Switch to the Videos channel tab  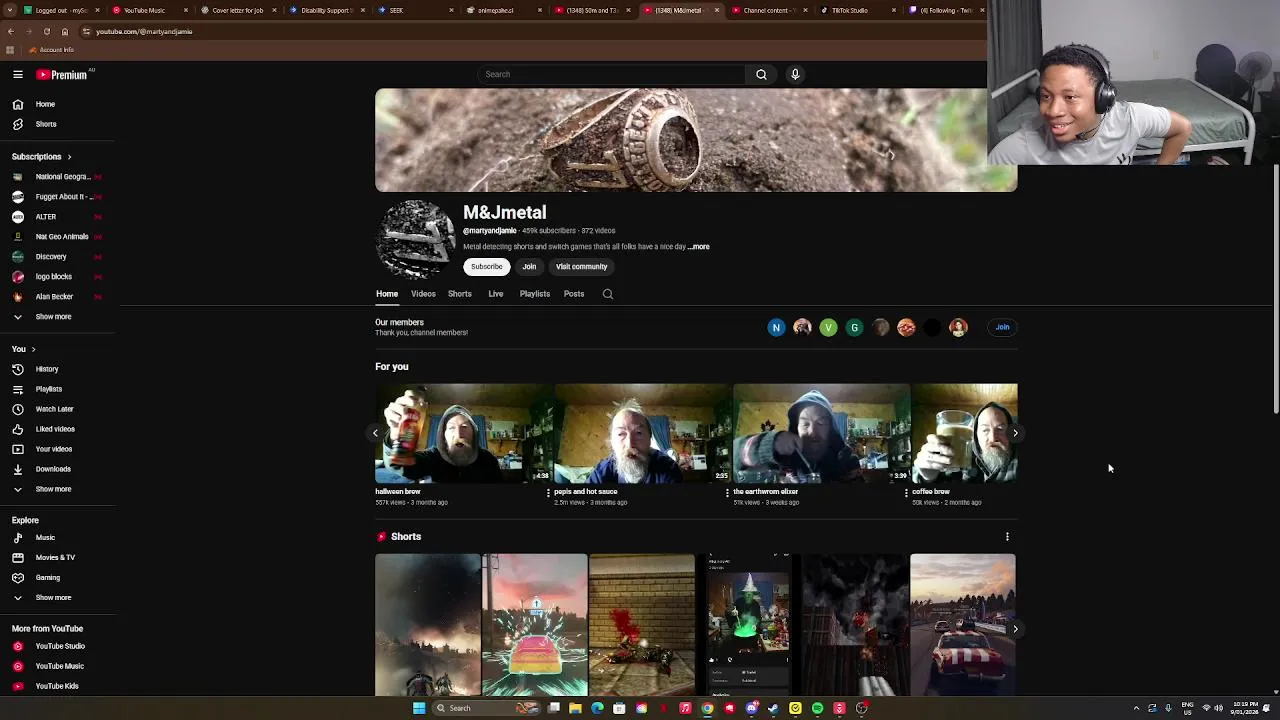[x=423, y=294]
